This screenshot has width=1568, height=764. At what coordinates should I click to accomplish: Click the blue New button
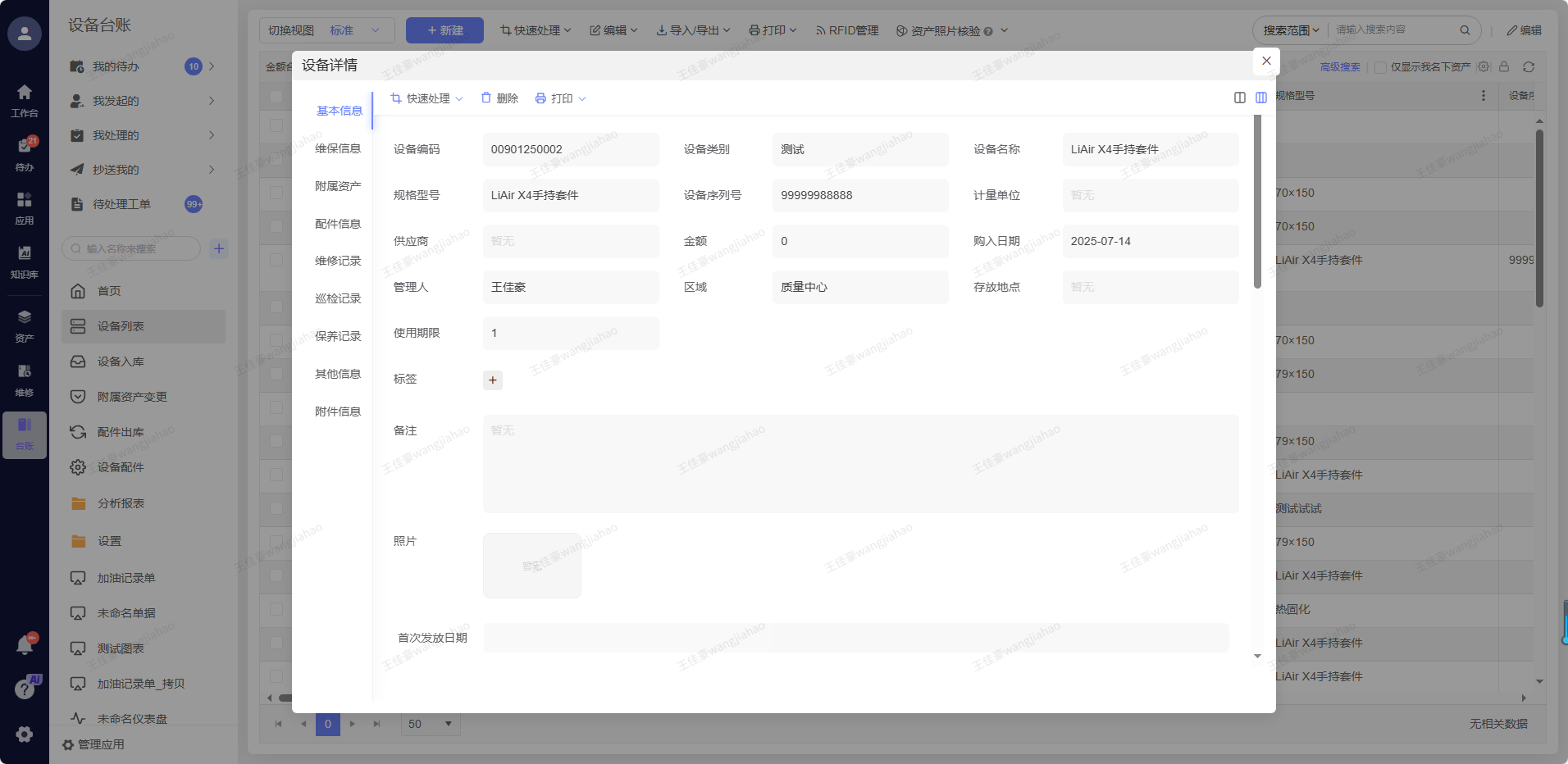click(444, 30)
